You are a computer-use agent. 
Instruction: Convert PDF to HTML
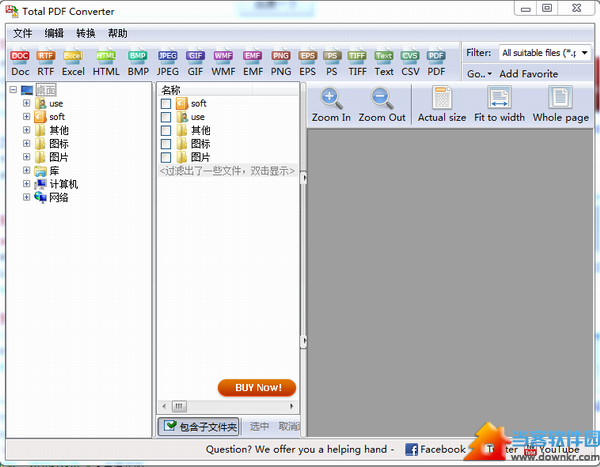tap(106, 64)
